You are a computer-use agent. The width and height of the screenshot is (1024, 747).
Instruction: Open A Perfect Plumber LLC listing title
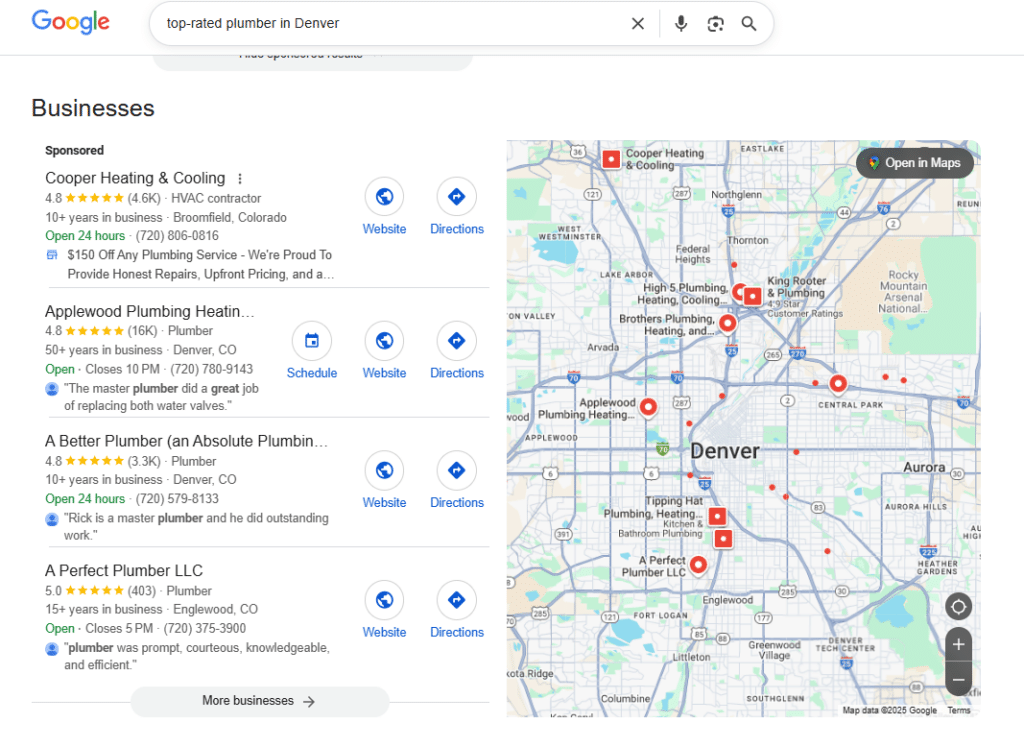click(x=124, y=571)
